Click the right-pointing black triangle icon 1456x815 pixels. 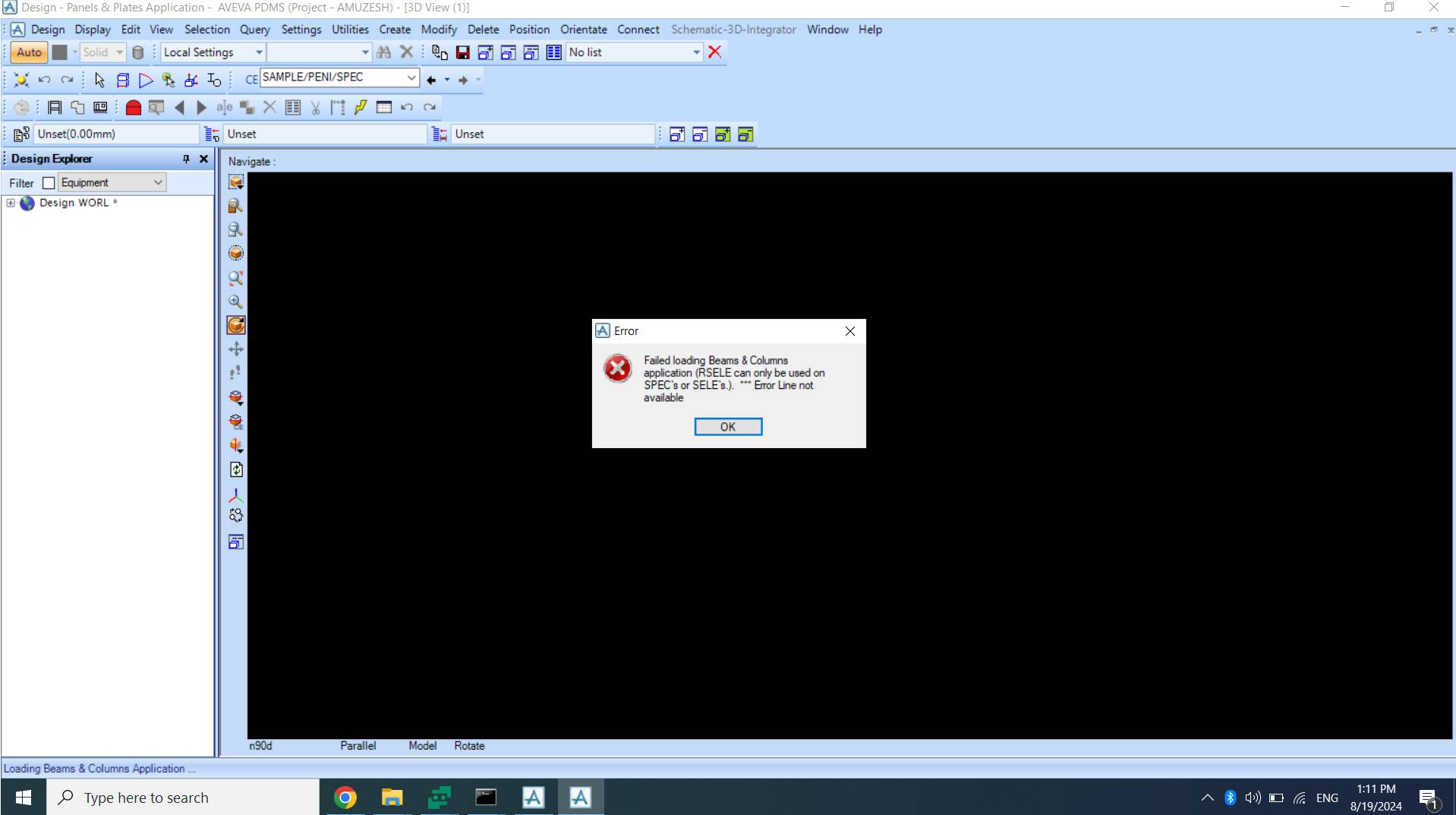point(201,107)
